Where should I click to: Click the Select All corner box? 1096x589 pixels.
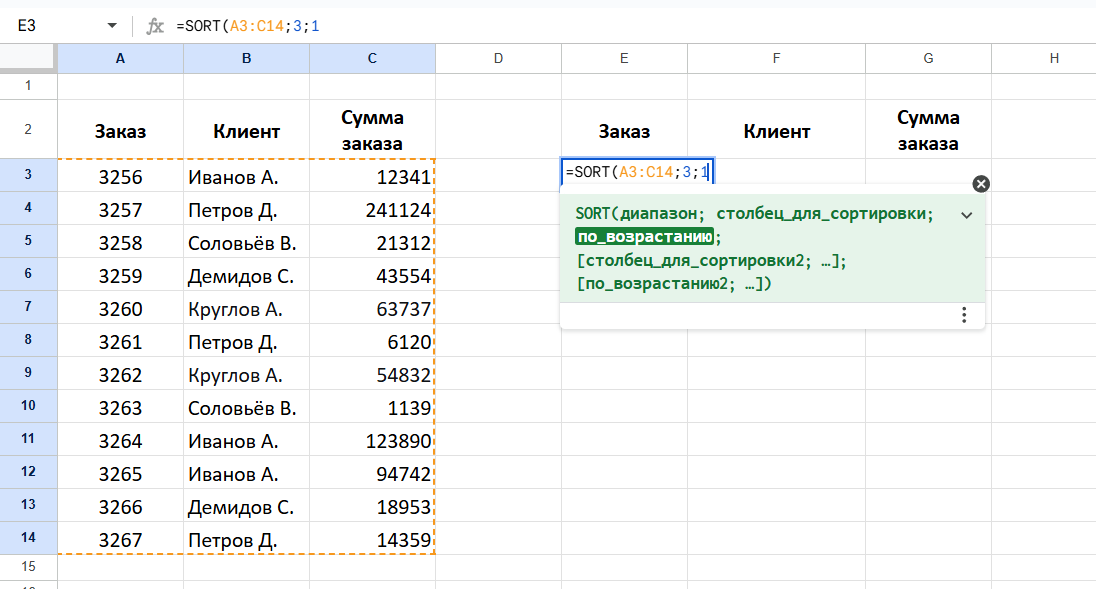pos(28,58)
